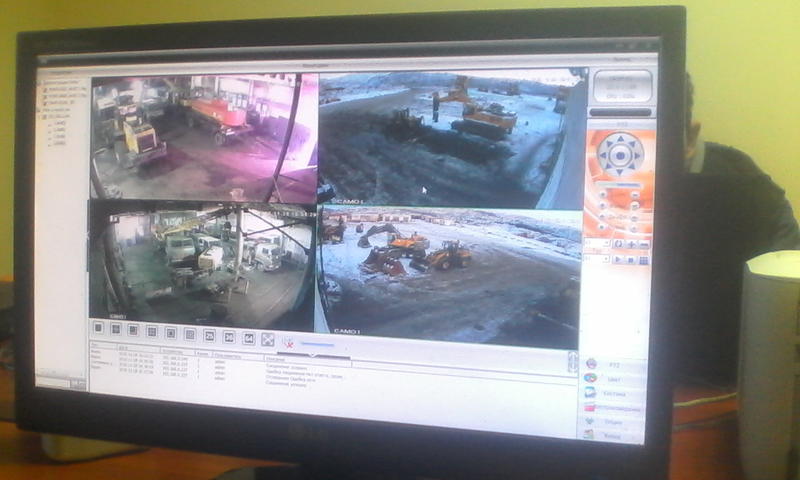Open the preset number dropdown in PTZ panel

coord(598,244)
